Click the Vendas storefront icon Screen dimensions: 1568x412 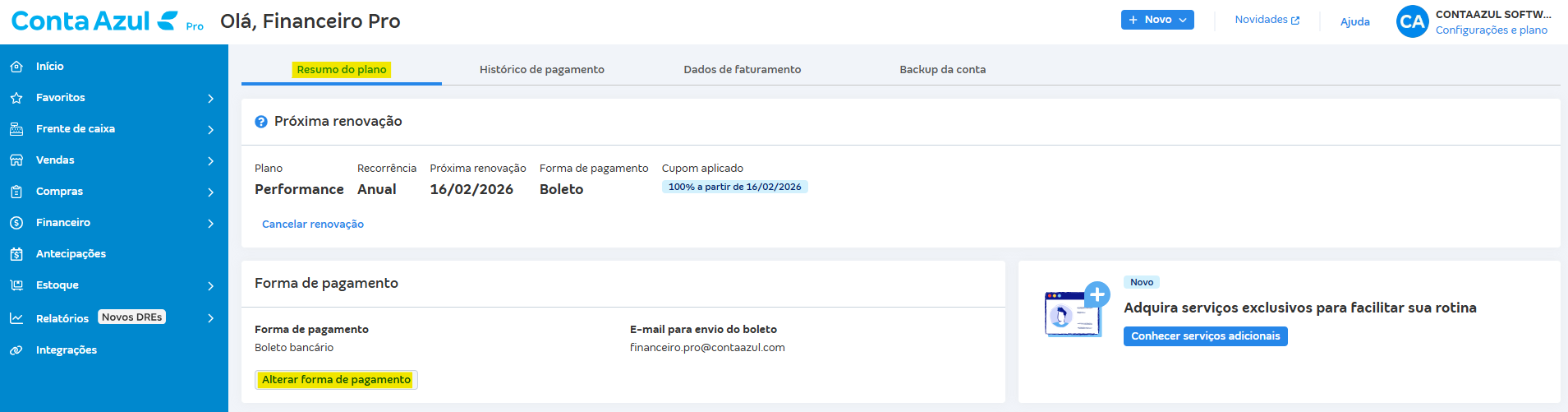(16, 160)
